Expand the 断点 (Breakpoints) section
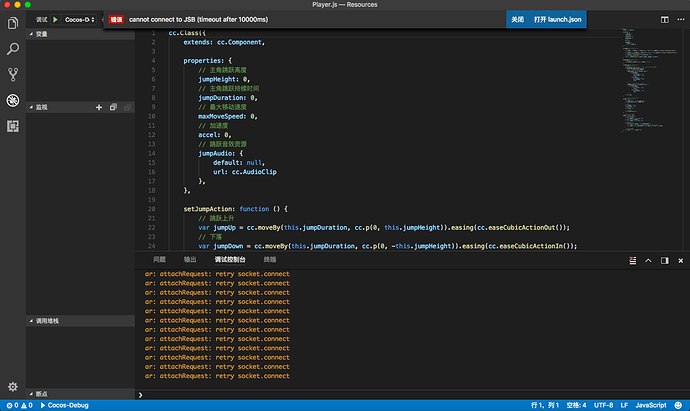690x411 pixels. (x=40, y=394)
